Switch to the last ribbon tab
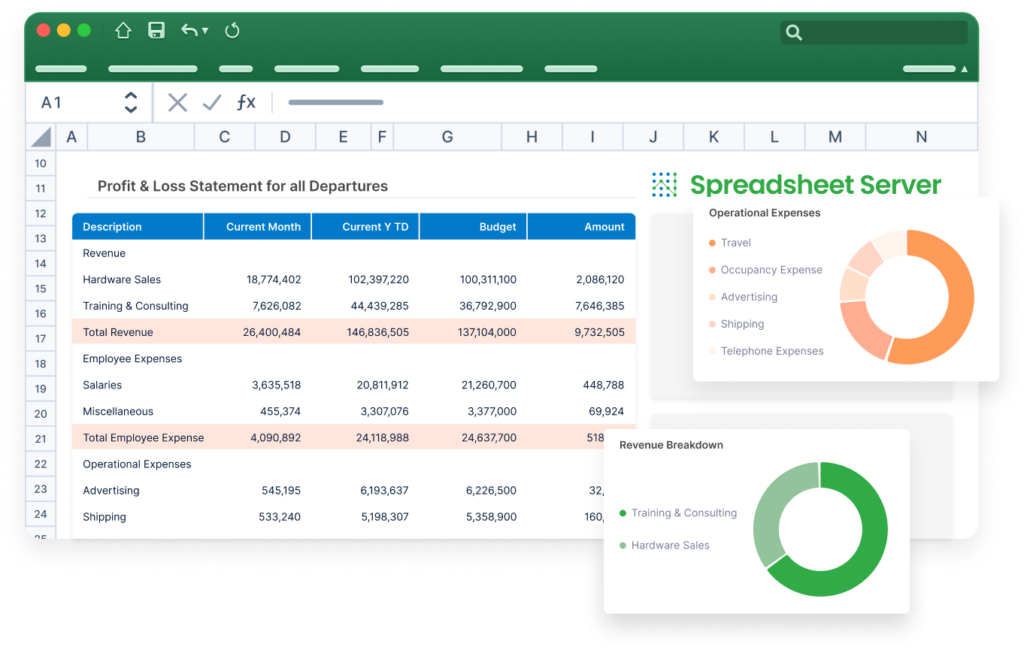 point(930,68)
